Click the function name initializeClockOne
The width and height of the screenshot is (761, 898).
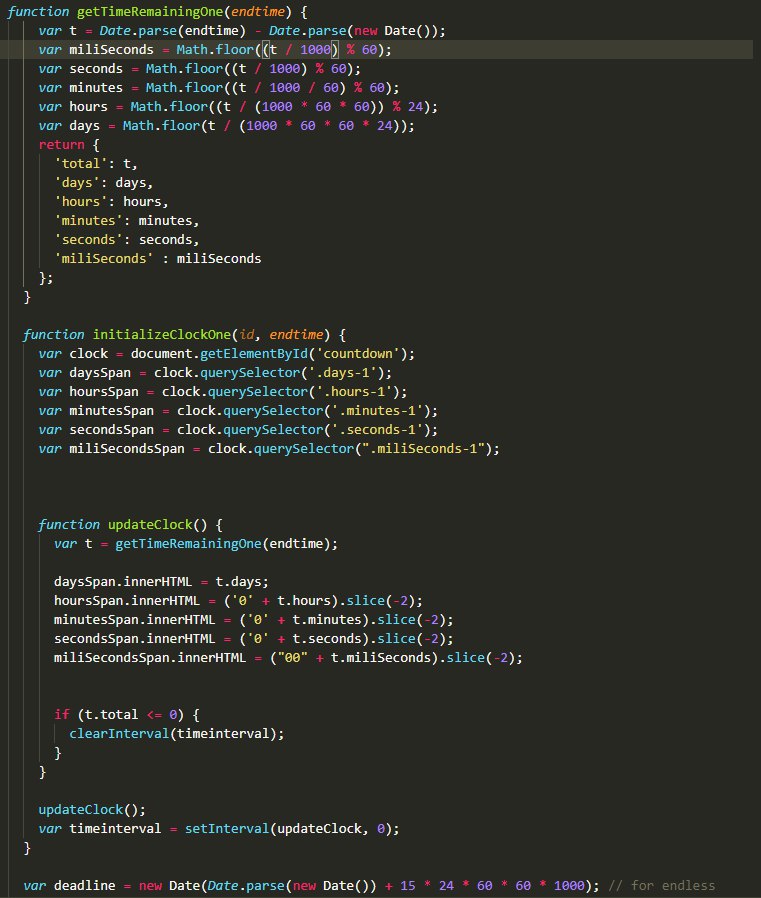coord(161,334)
